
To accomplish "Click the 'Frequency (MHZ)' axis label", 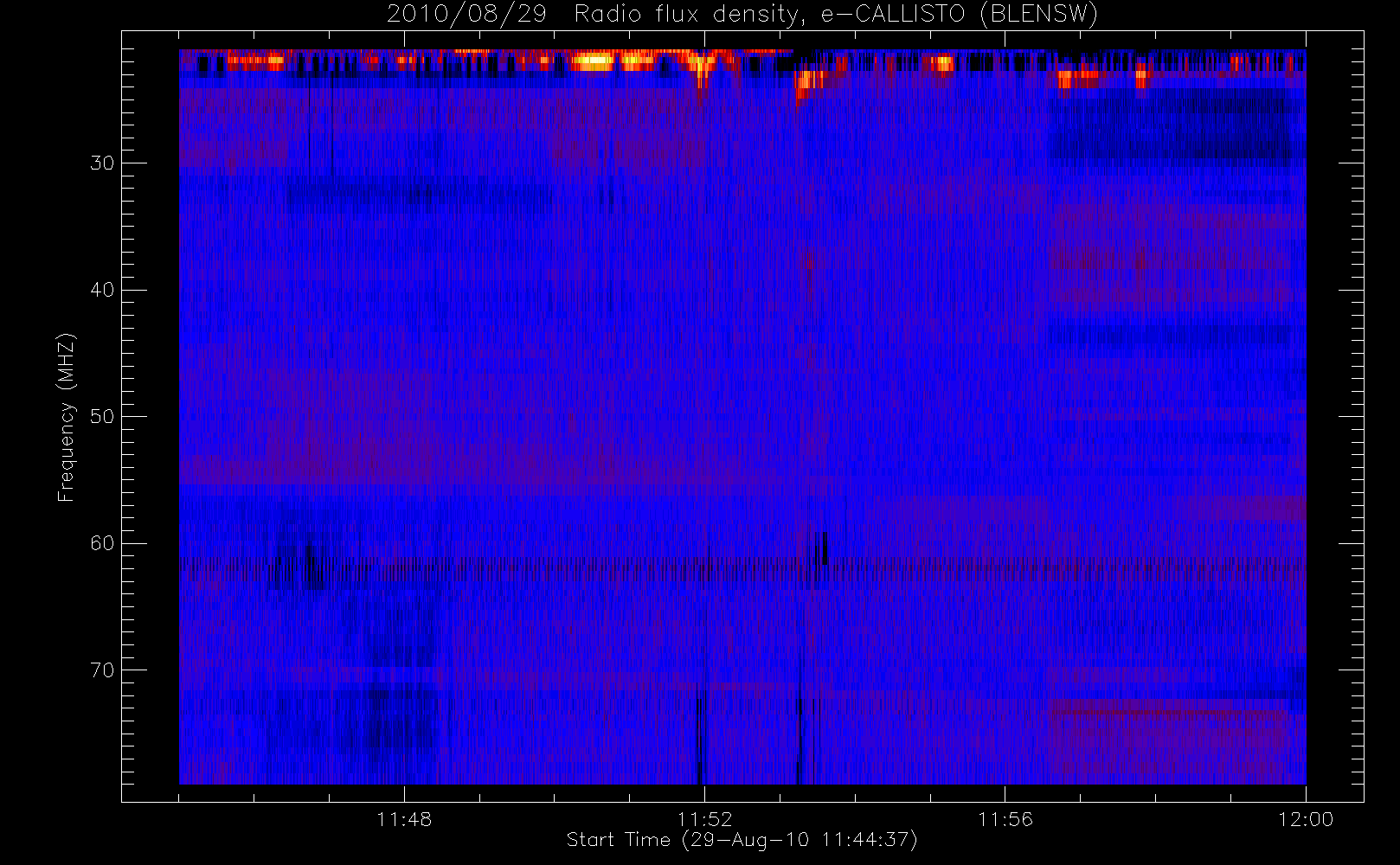I will [x=67, y=417].
